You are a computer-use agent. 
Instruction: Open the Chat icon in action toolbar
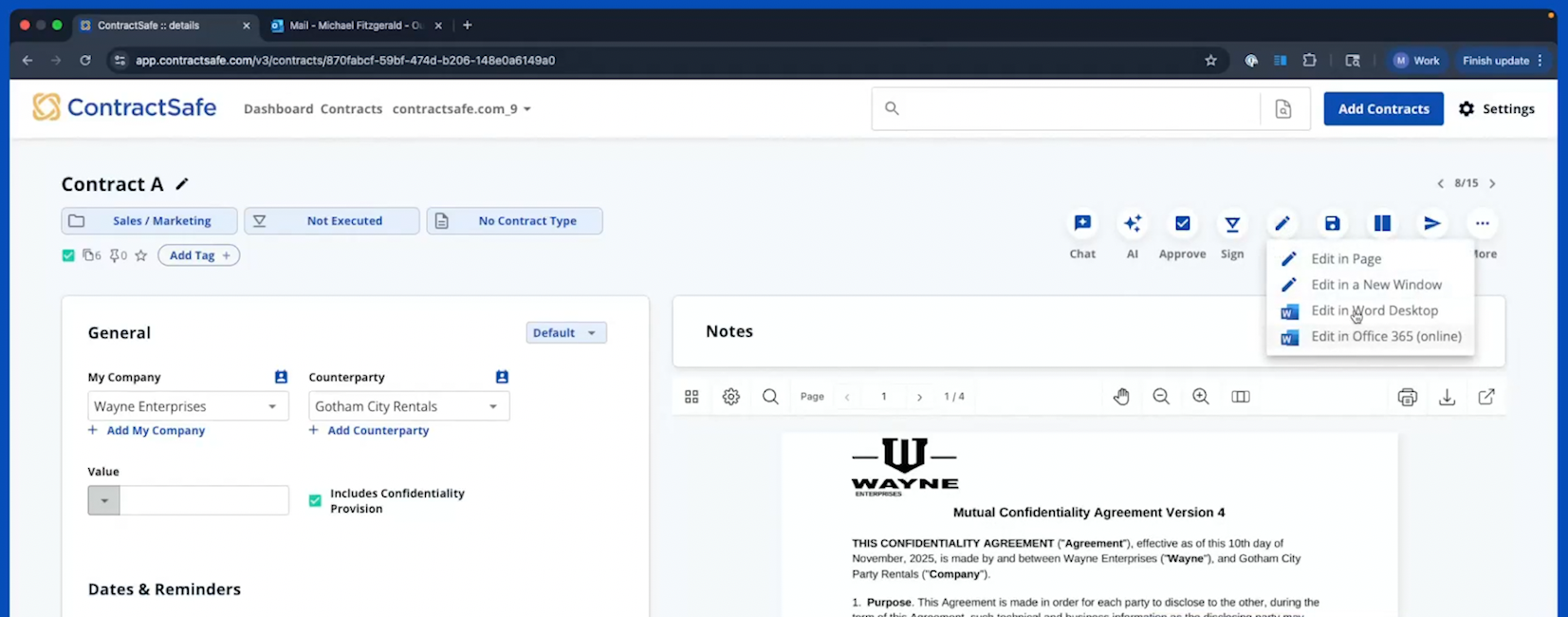click(x=1082, y=224)
